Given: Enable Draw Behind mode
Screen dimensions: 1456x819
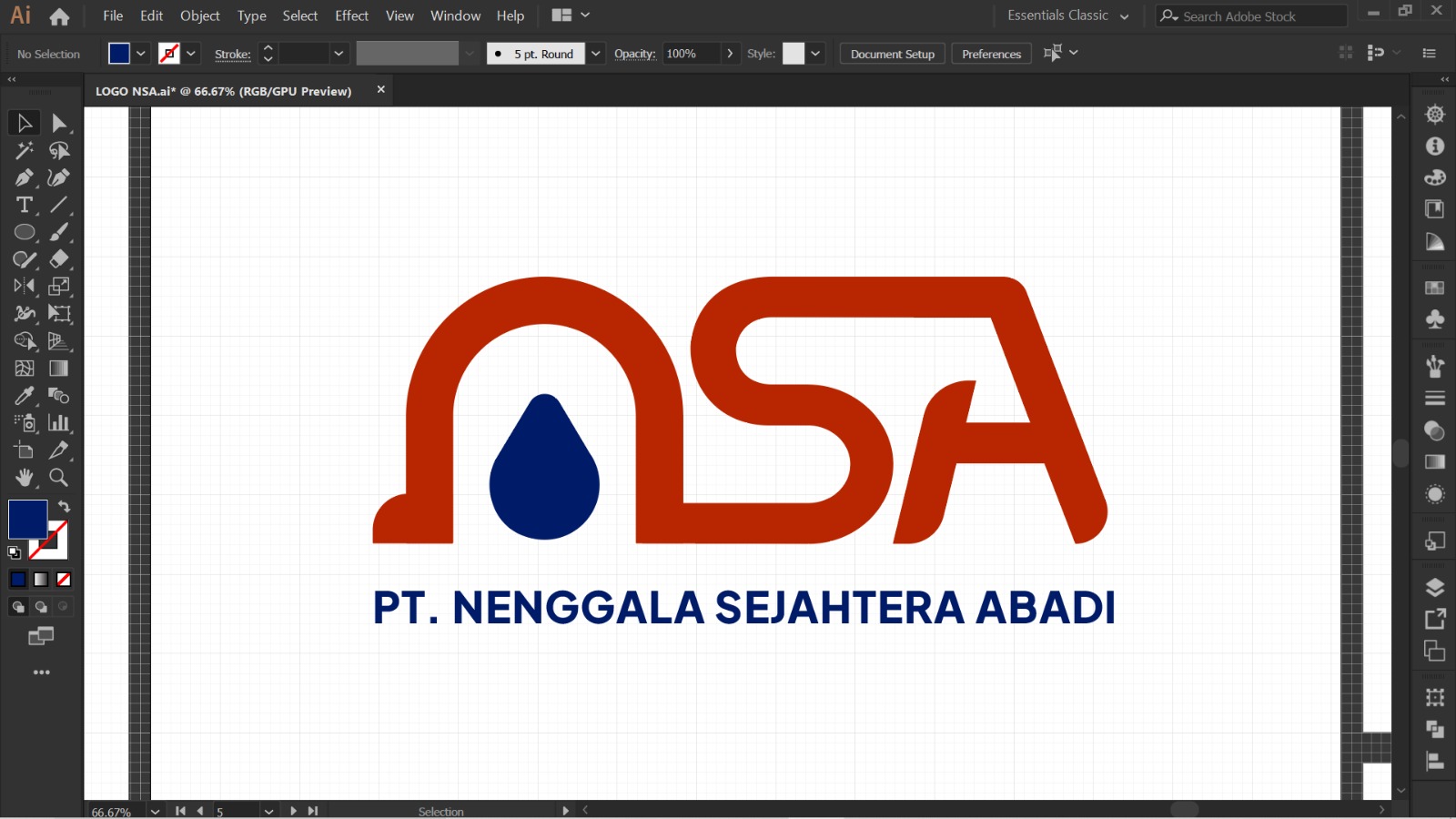Looking at the screenshot, I should (41, 607).
